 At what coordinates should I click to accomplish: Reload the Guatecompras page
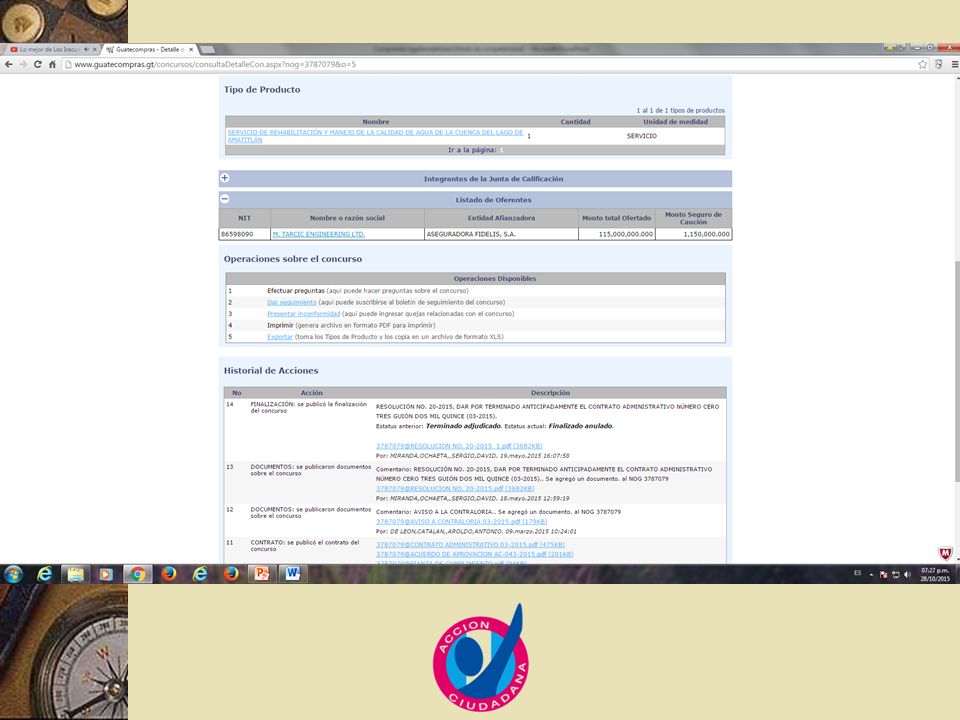pyautogui.click(x=38, y=64)
